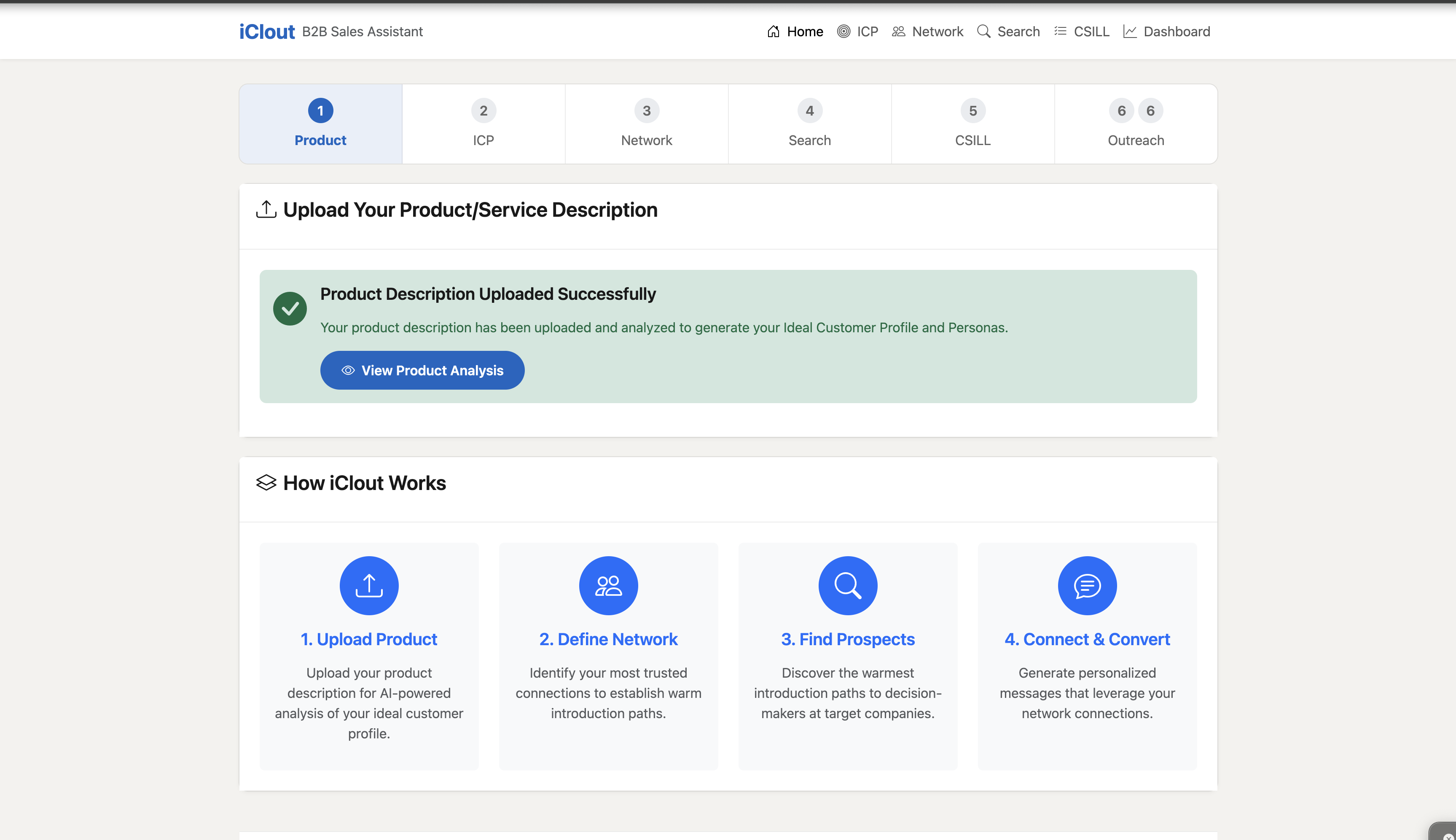
Task: Select step 3 Network tab
Action: [646, 124]
